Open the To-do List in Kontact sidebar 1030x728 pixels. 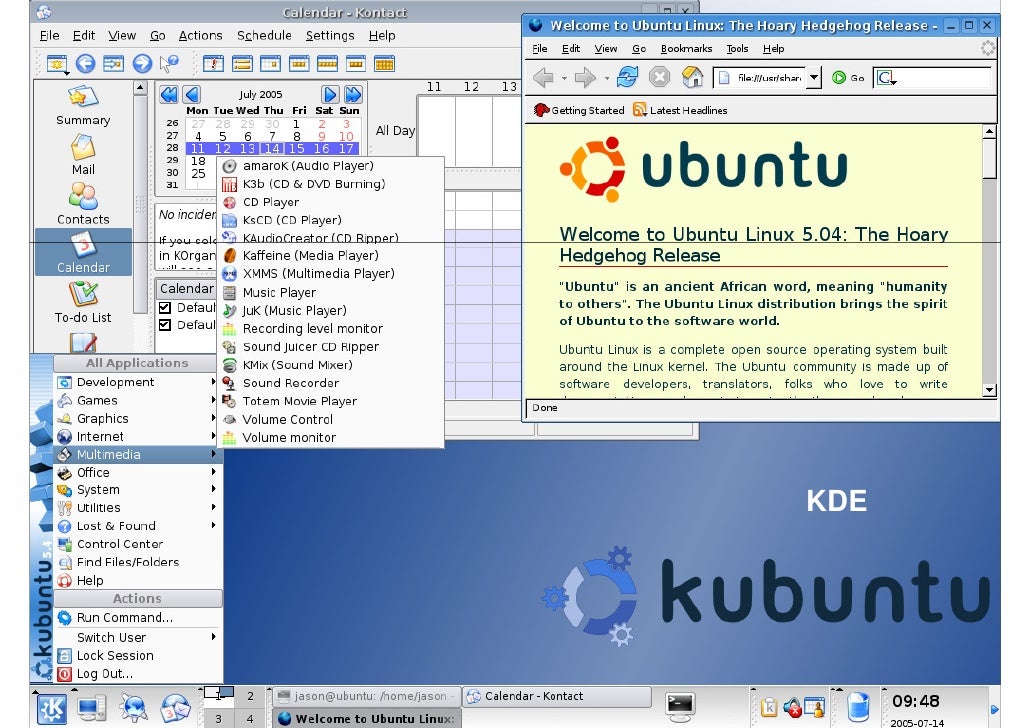pyautogui.click(x=83, y=302)
